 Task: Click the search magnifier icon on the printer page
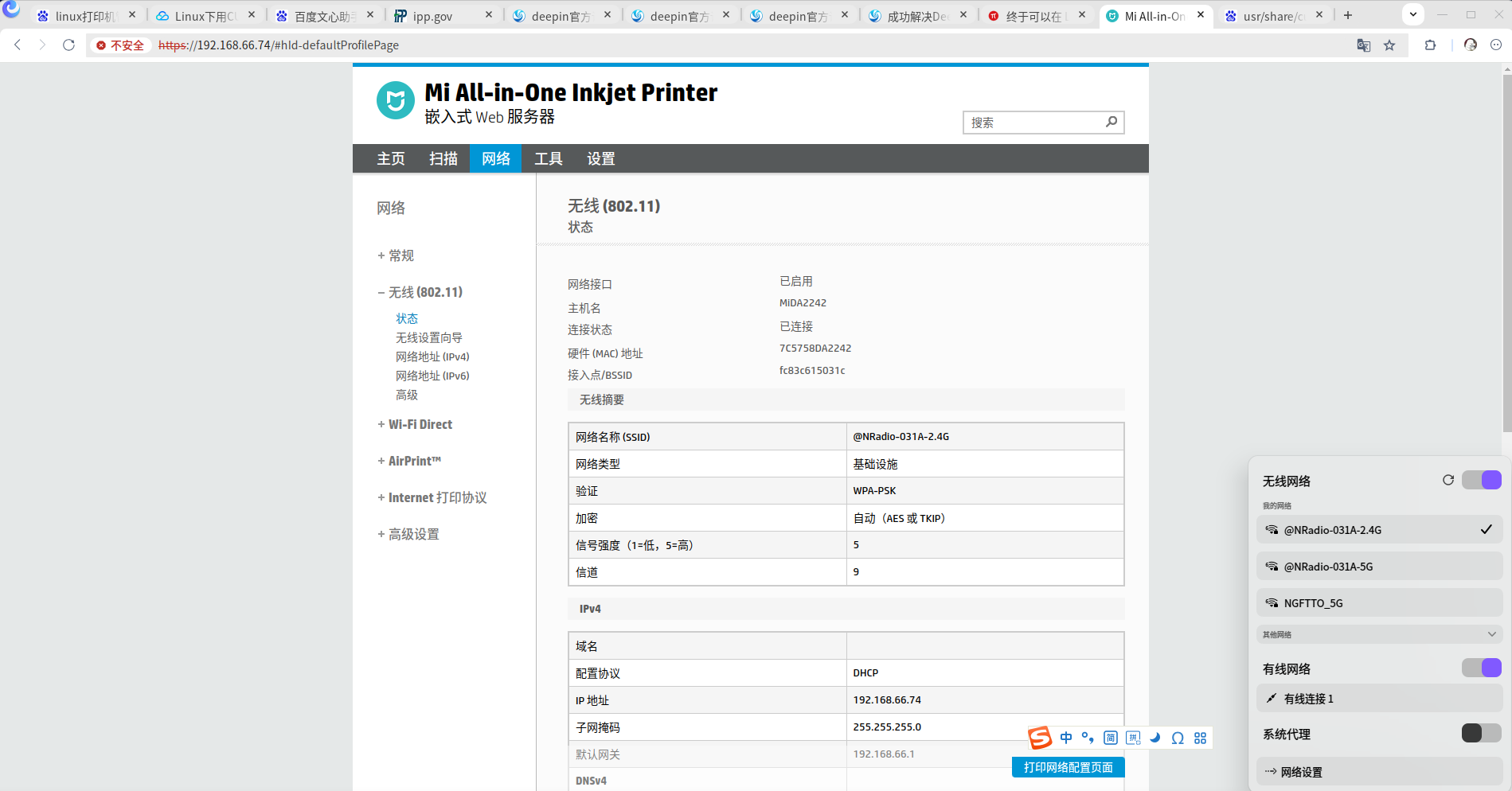(1112, 122)
